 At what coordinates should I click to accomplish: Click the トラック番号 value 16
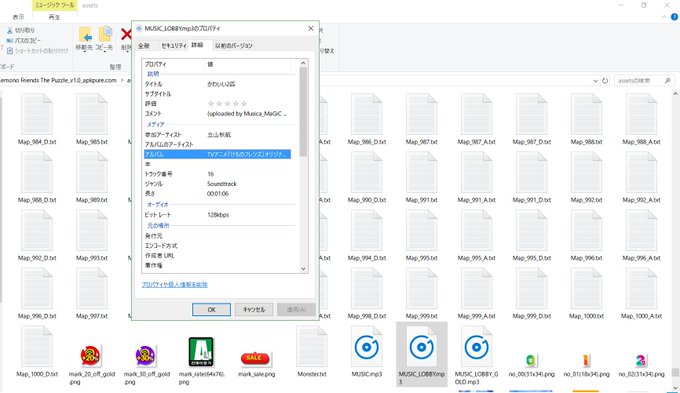[x=210, y=174]
